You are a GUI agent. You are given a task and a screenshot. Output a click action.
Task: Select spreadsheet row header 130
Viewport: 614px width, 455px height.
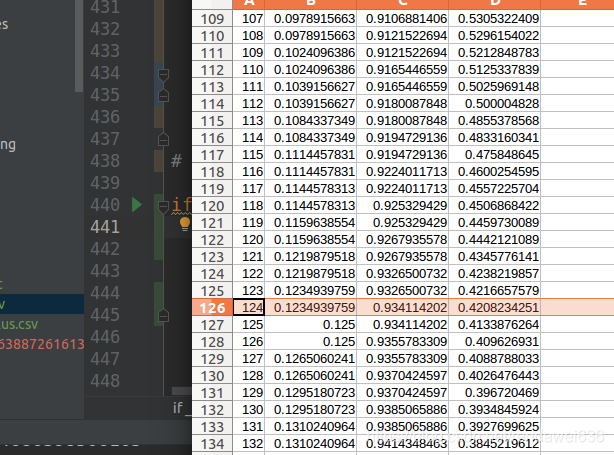[x=212, y=376]
